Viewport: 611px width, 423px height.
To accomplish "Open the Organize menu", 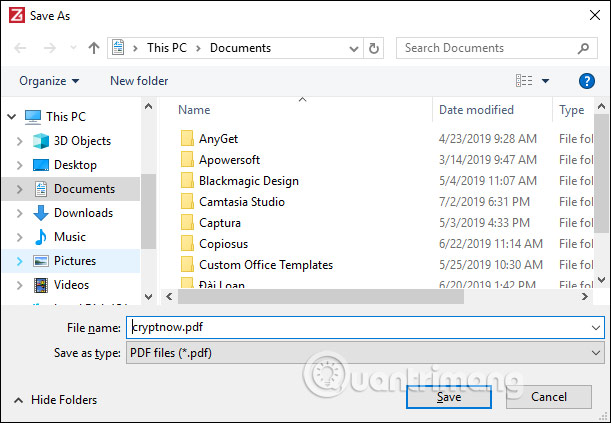I will pos(48,81).
